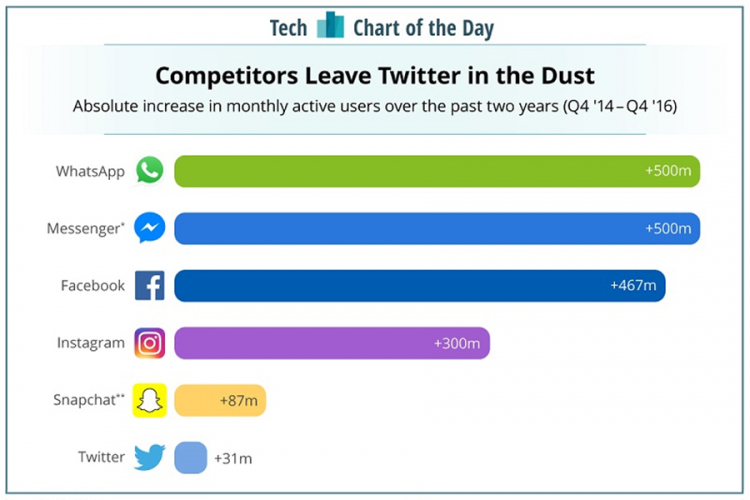Click the Facebook logo icon
This screenshot has height=500, width=750.
pos(150,286)
